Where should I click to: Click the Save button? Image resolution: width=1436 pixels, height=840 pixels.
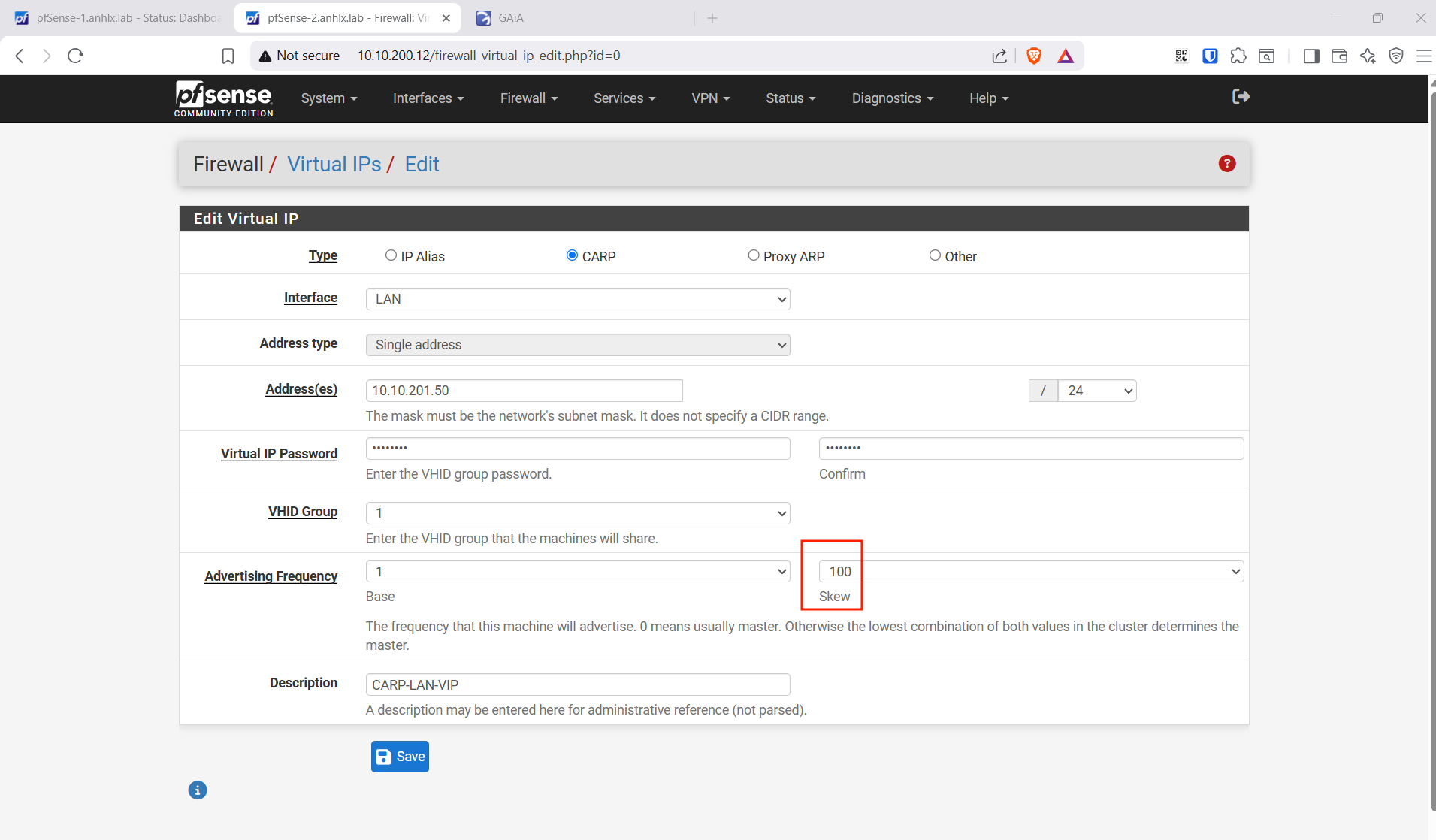click(400, 757)
